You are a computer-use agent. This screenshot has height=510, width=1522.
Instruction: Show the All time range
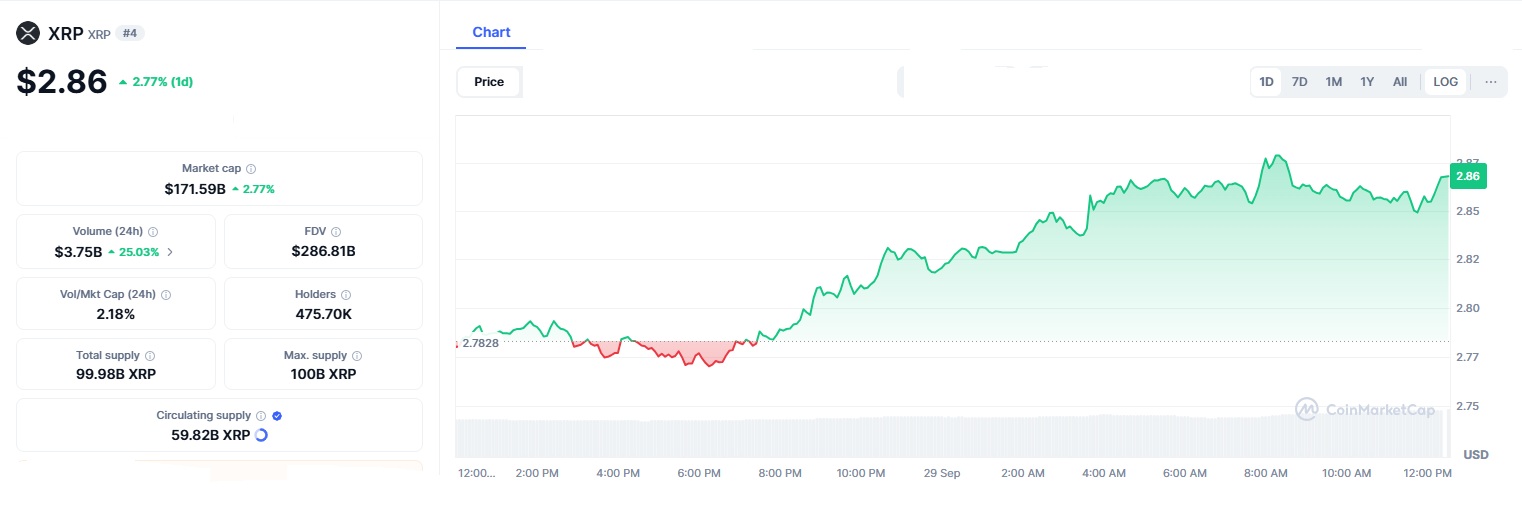1400,82
